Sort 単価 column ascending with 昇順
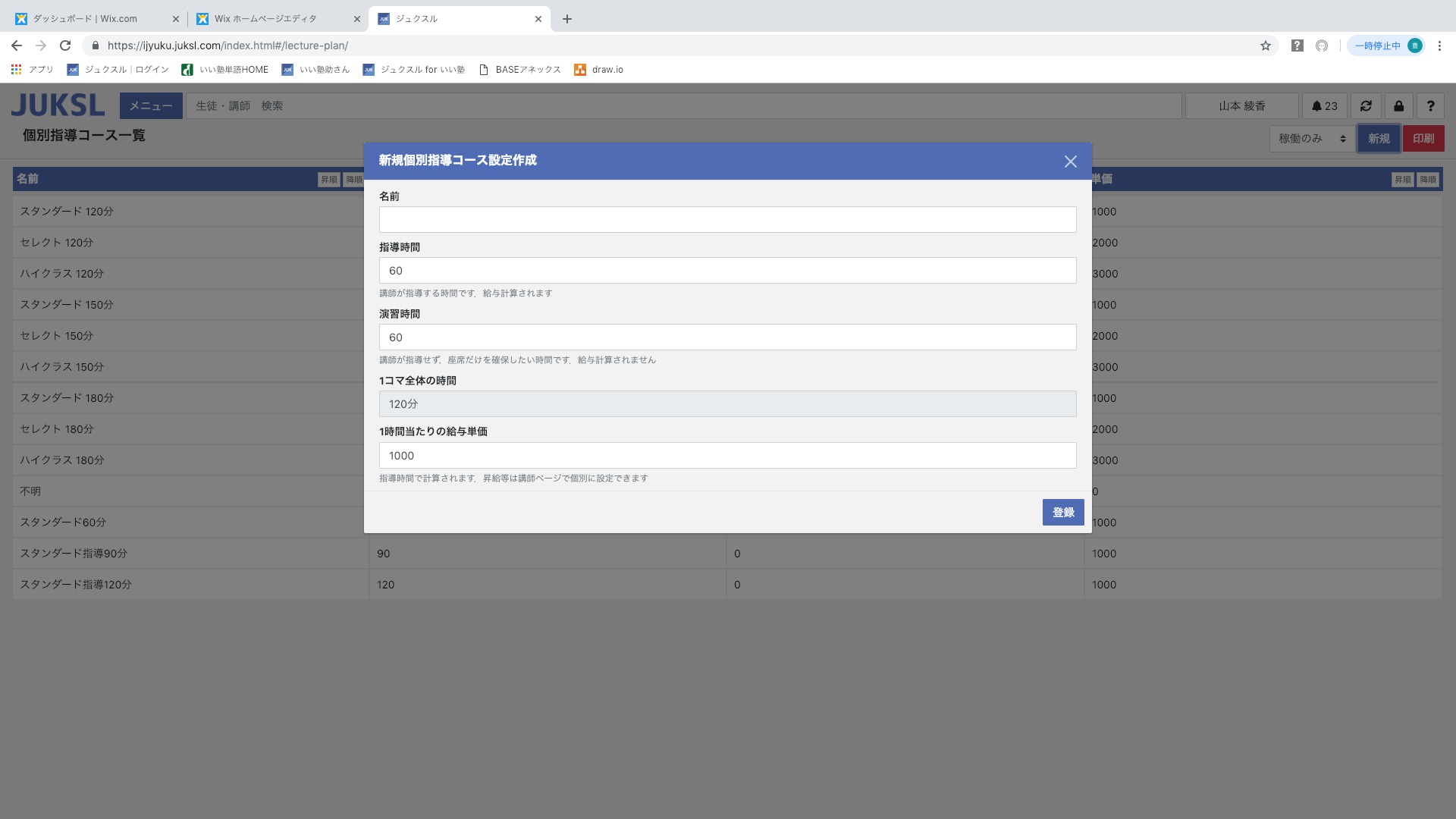This screenshot has height=819, width=1456. 1402,180
